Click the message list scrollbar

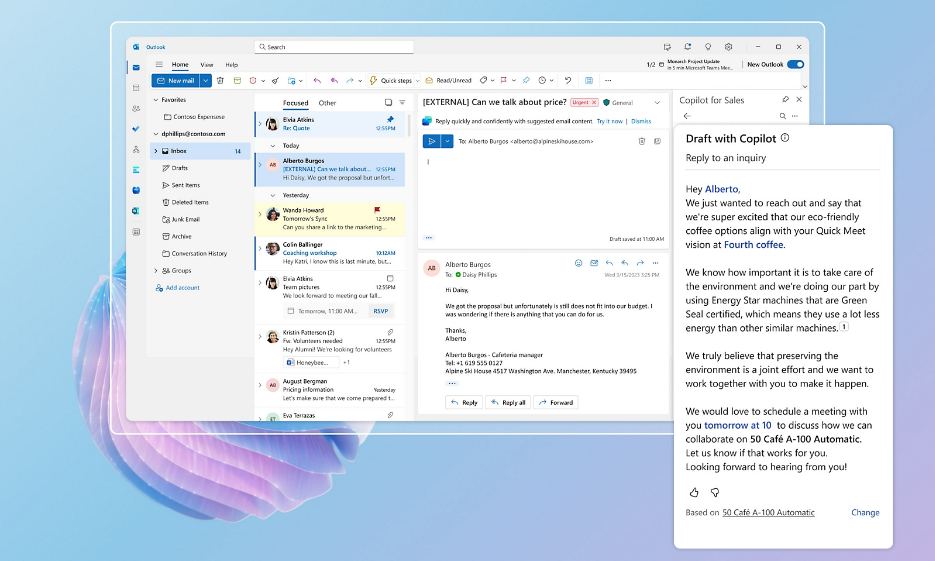(x=408, y=125)
